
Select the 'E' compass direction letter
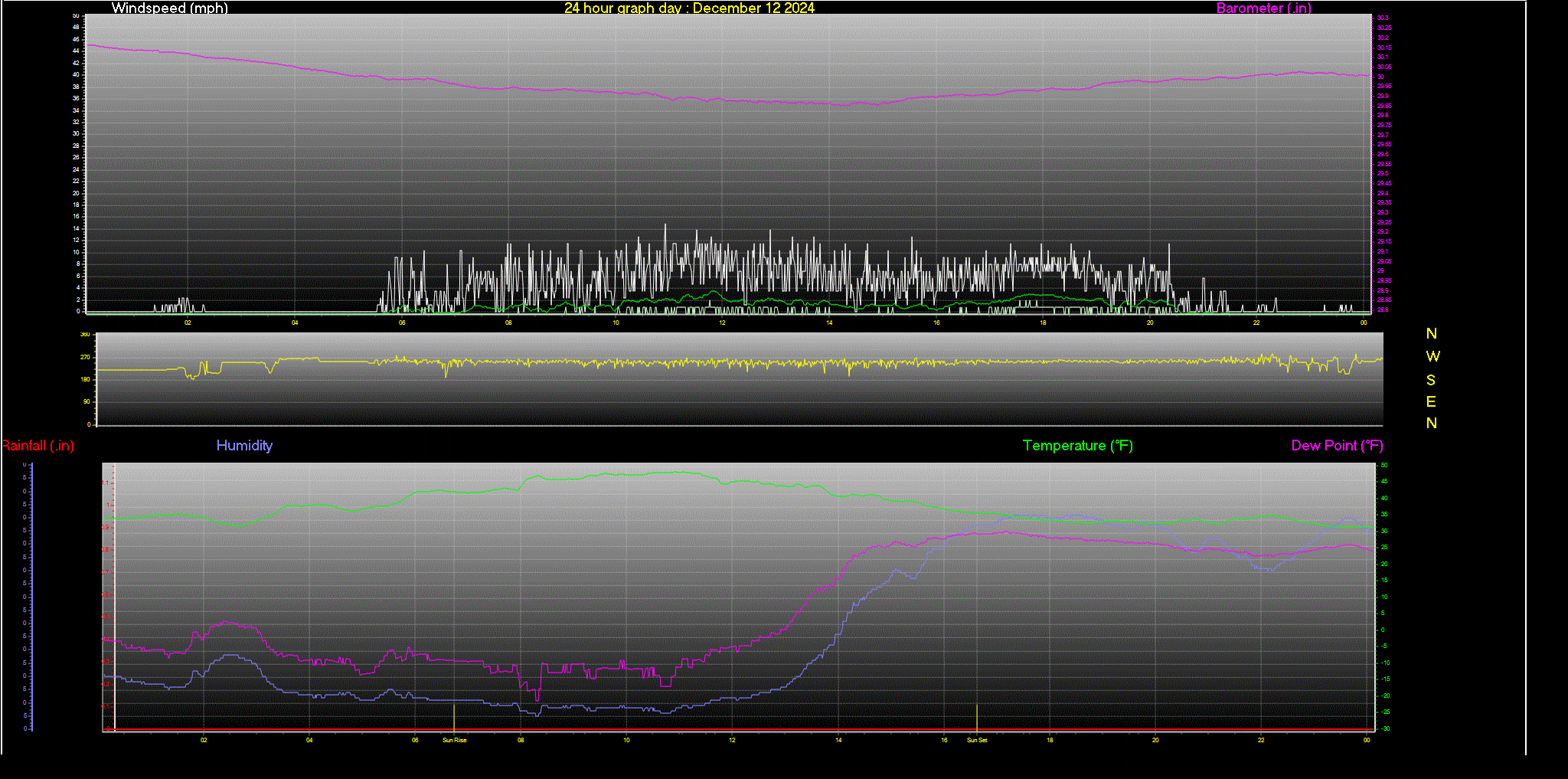click(1431, 401)
